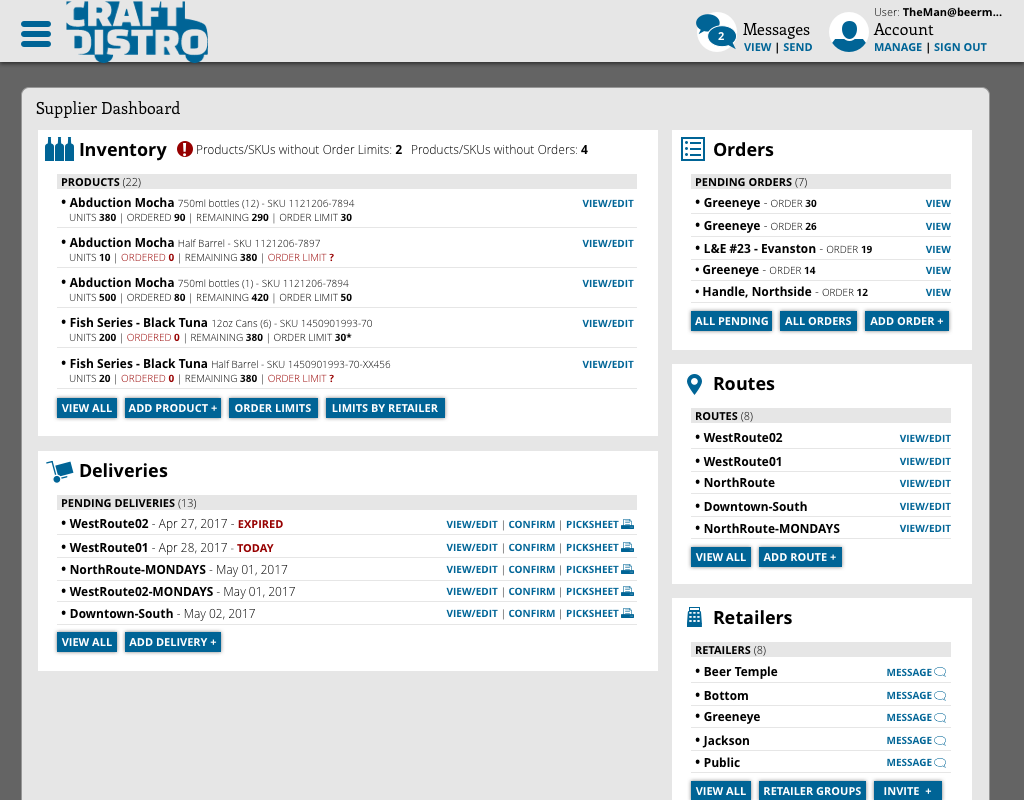The width and height of the screenshot is (1024, 800).
Task: Click the Messages speech bubble icon
Action: click(x=713, y=31)
